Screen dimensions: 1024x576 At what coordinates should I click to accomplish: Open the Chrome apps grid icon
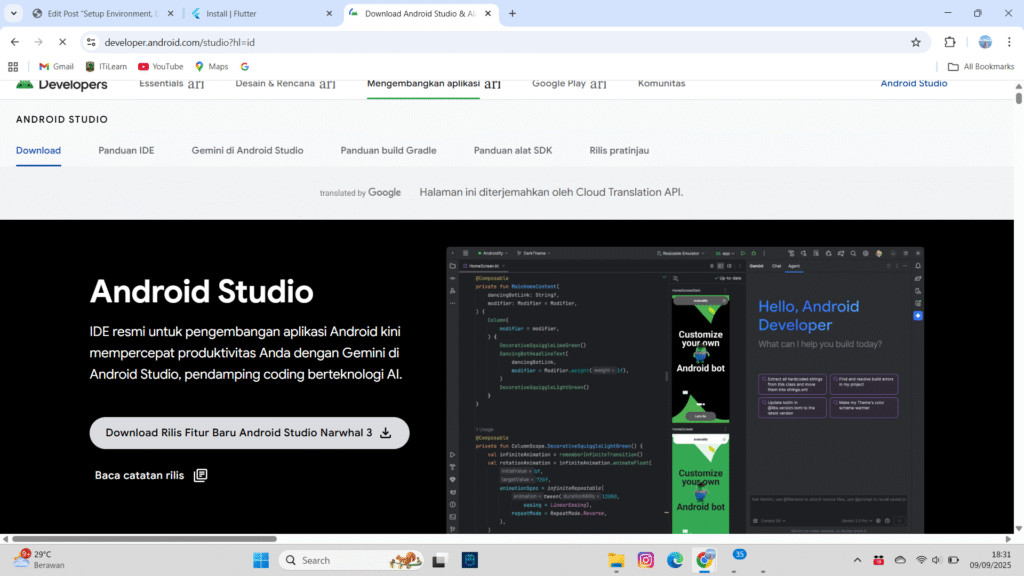13,66
